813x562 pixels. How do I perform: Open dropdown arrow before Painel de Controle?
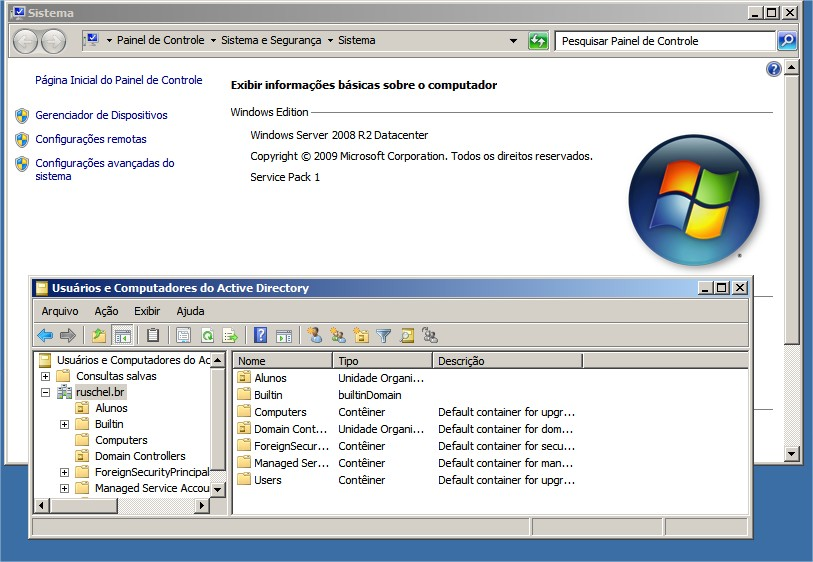pos(109,40)
